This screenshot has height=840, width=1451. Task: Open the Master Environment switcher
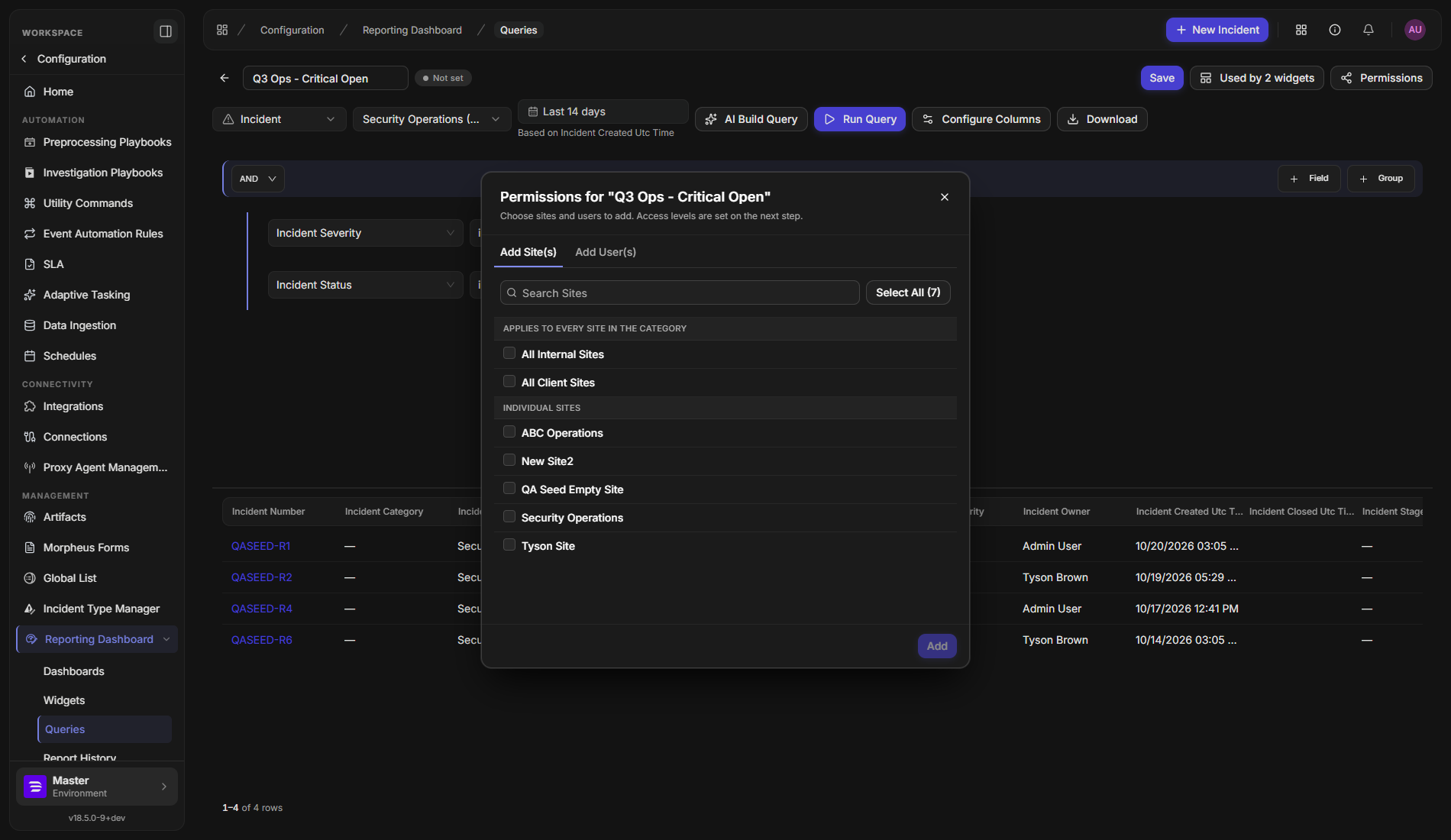tap(97, 787)
